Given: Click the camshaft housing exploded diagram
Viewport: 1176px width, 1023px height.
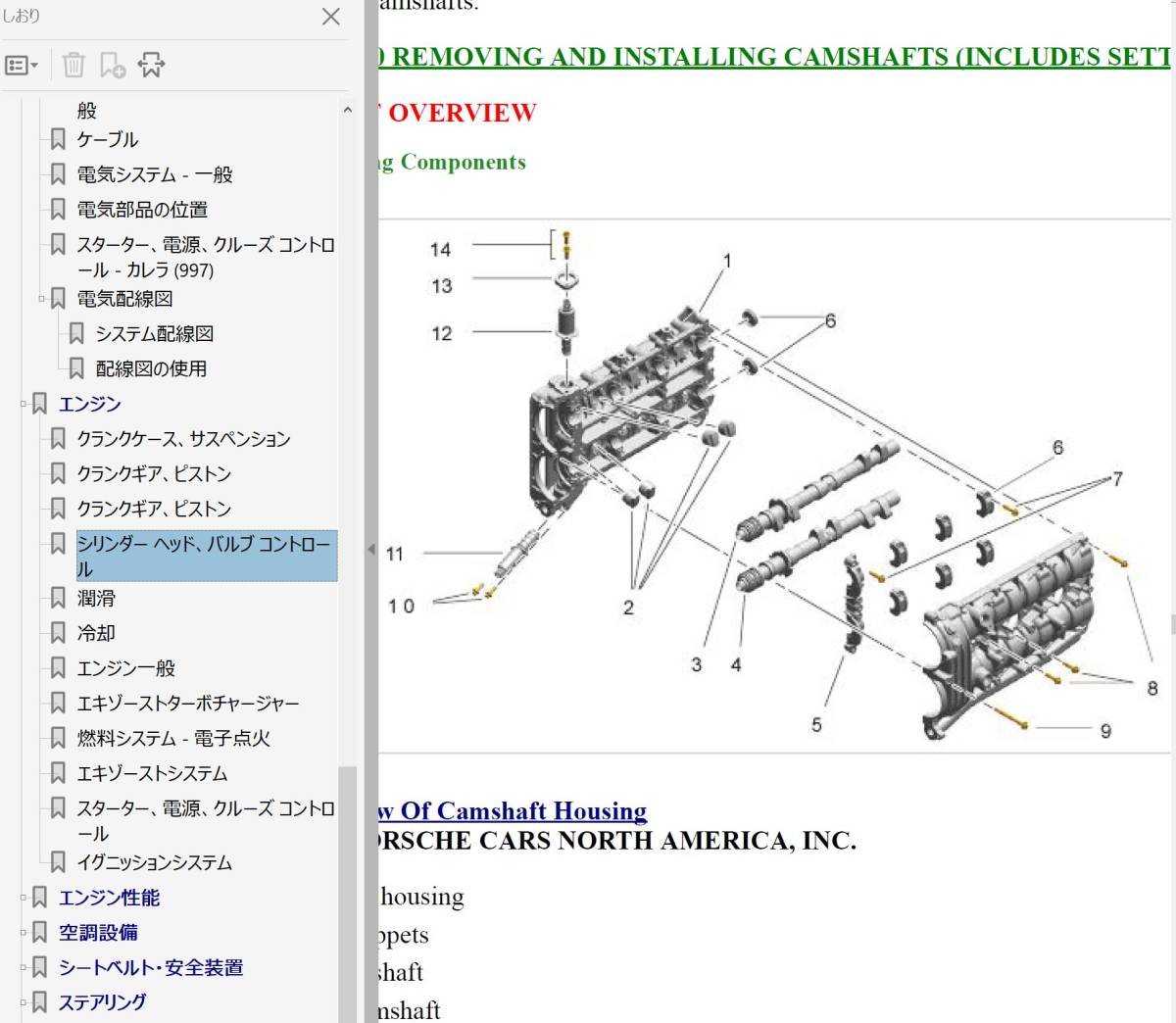Looking at the screenshot, I should click(x=773, y=487).
